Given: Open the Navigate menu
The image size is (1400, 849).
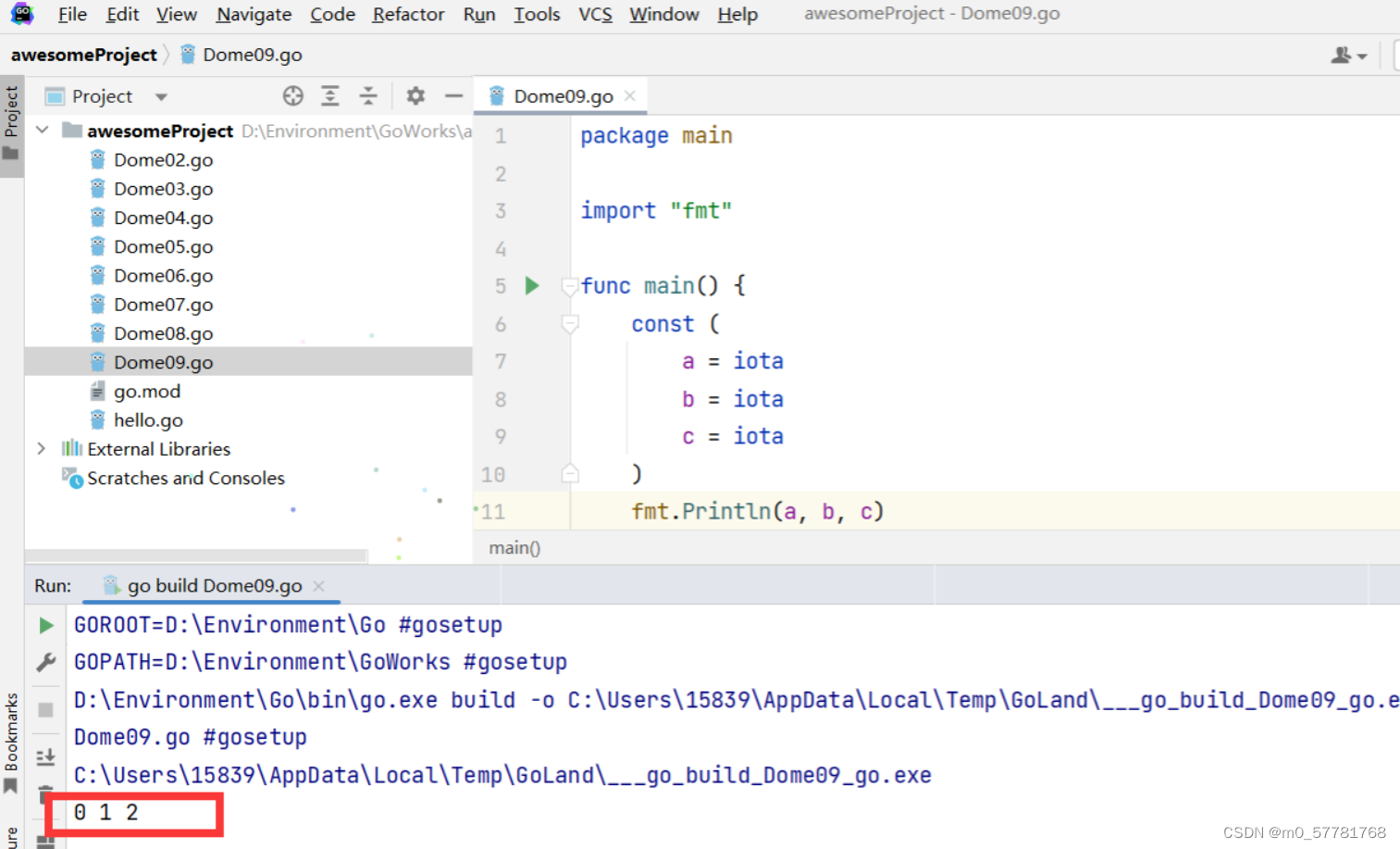Looking at the screenshot, I should coord(254,15).
